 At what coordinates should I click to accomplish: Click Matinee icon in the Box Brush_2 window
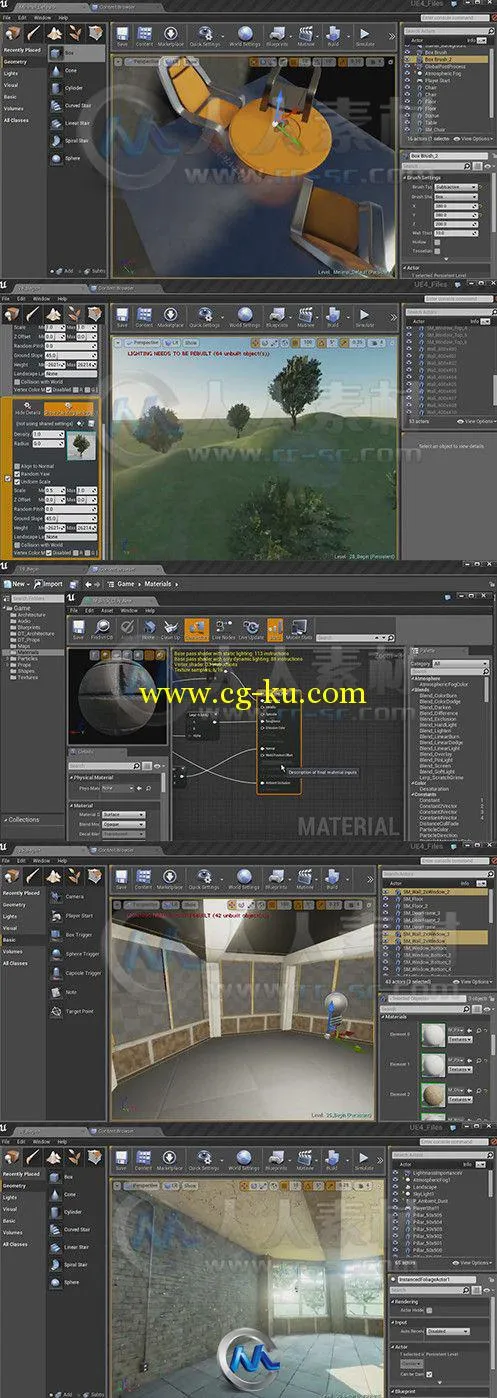pyautogui.click(x=306, y=35)
